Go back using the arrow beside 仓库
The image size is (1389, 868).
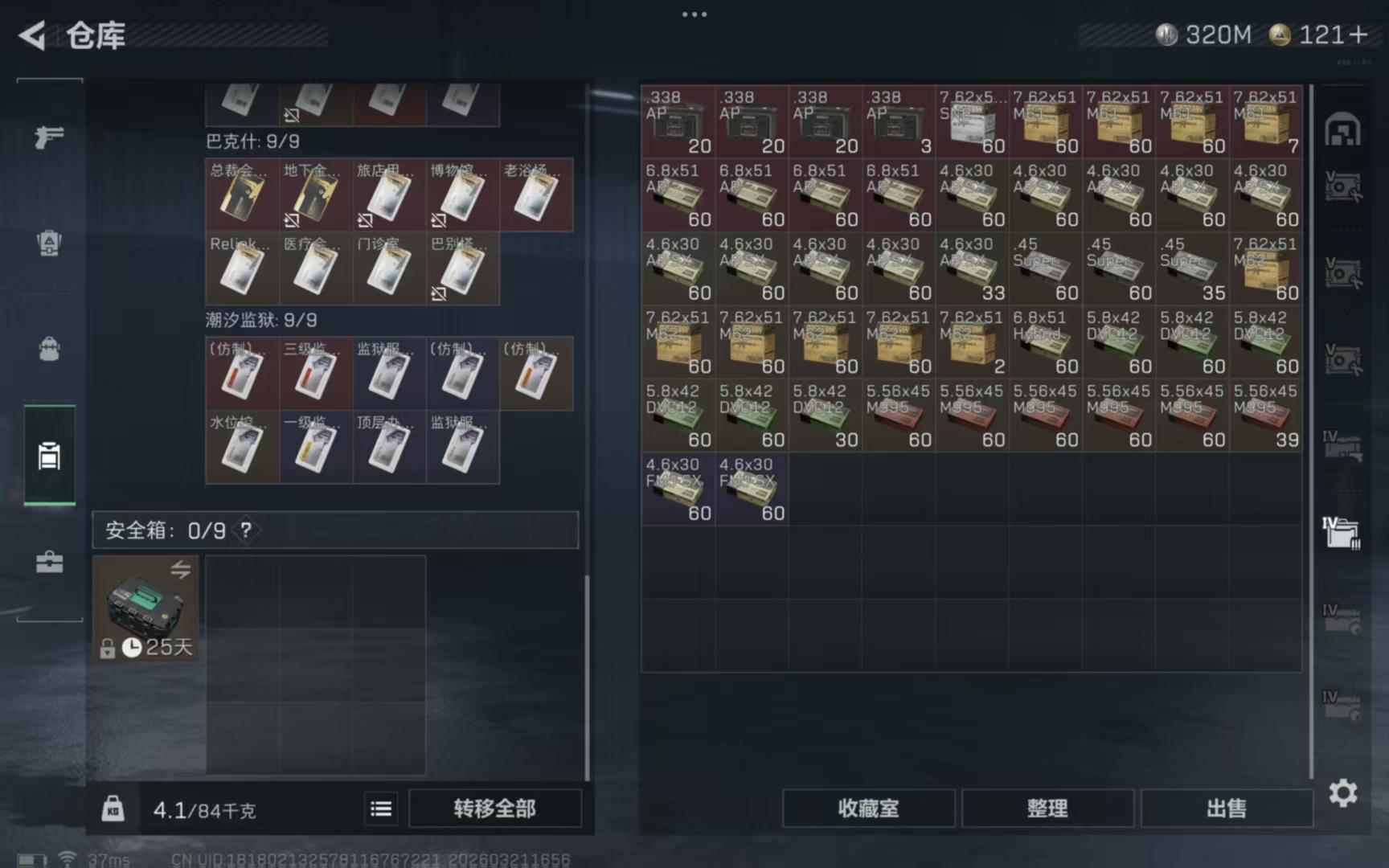(x=32, y=35)
